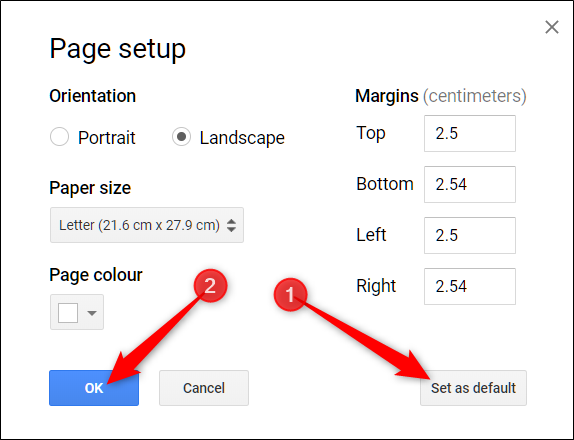Click the white Page colour swatch
The height and width of the screenshot is (440, 574).
pos(68,313)
